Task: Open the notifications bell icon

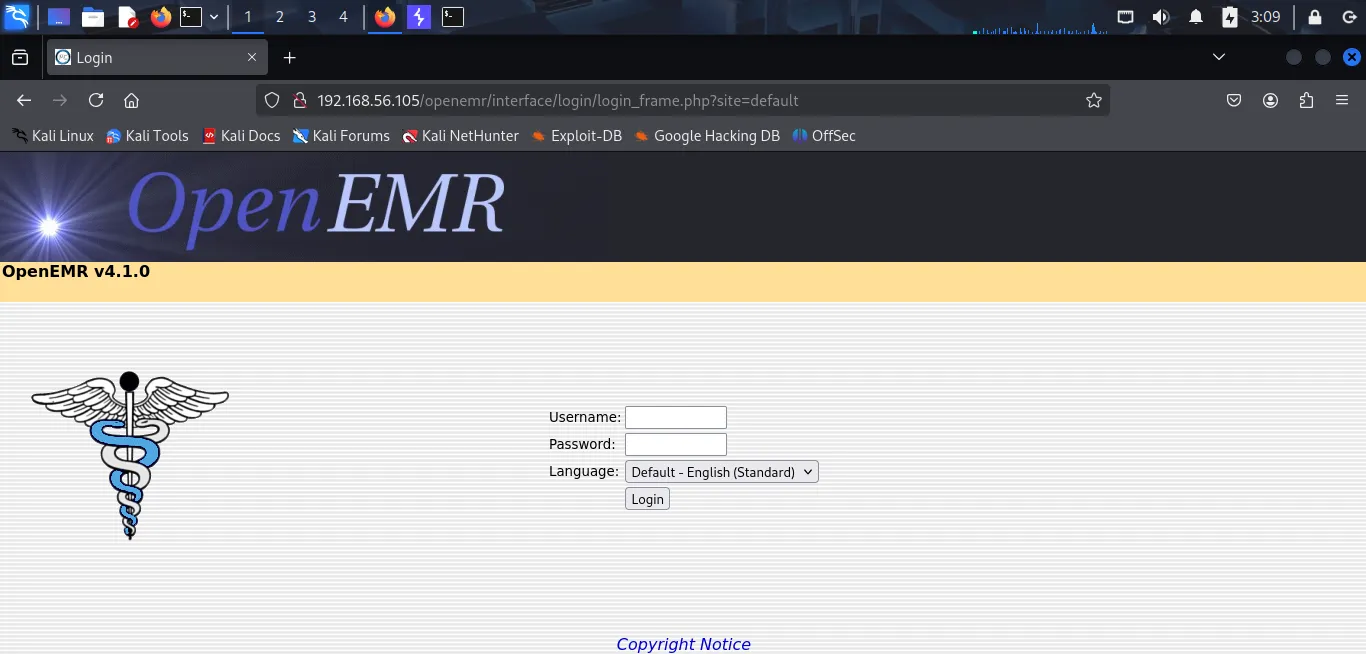Action: point(1195,17)
